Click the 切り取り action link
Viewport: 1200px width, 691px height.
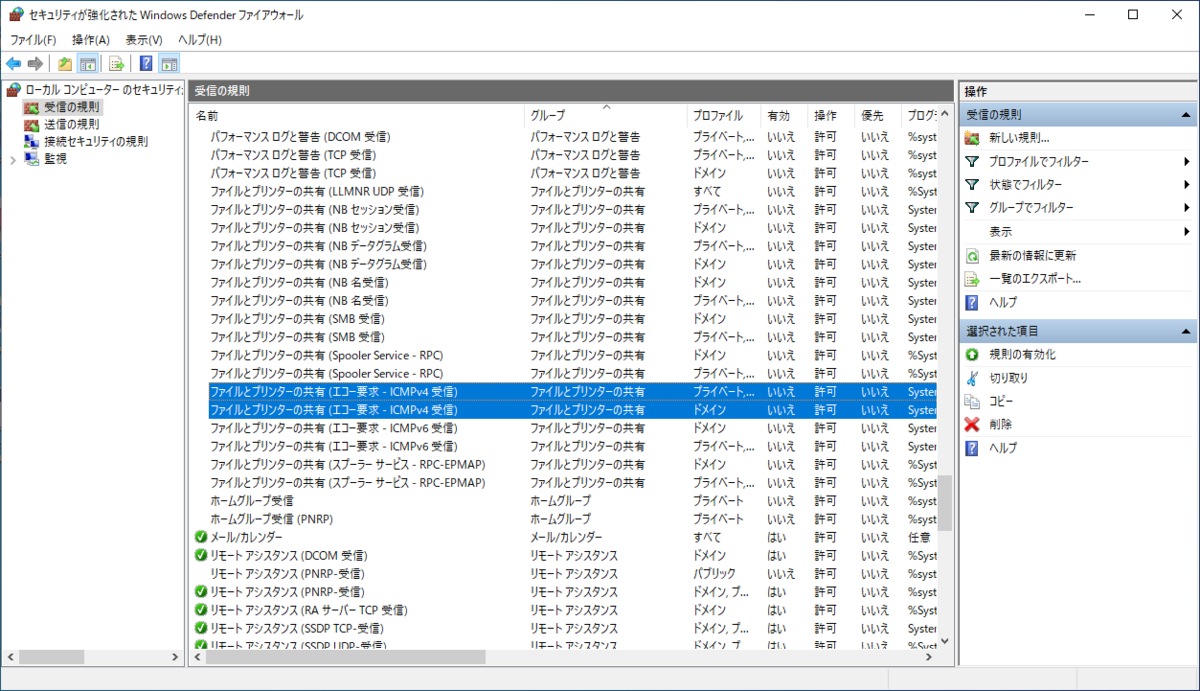[1008, 378]
